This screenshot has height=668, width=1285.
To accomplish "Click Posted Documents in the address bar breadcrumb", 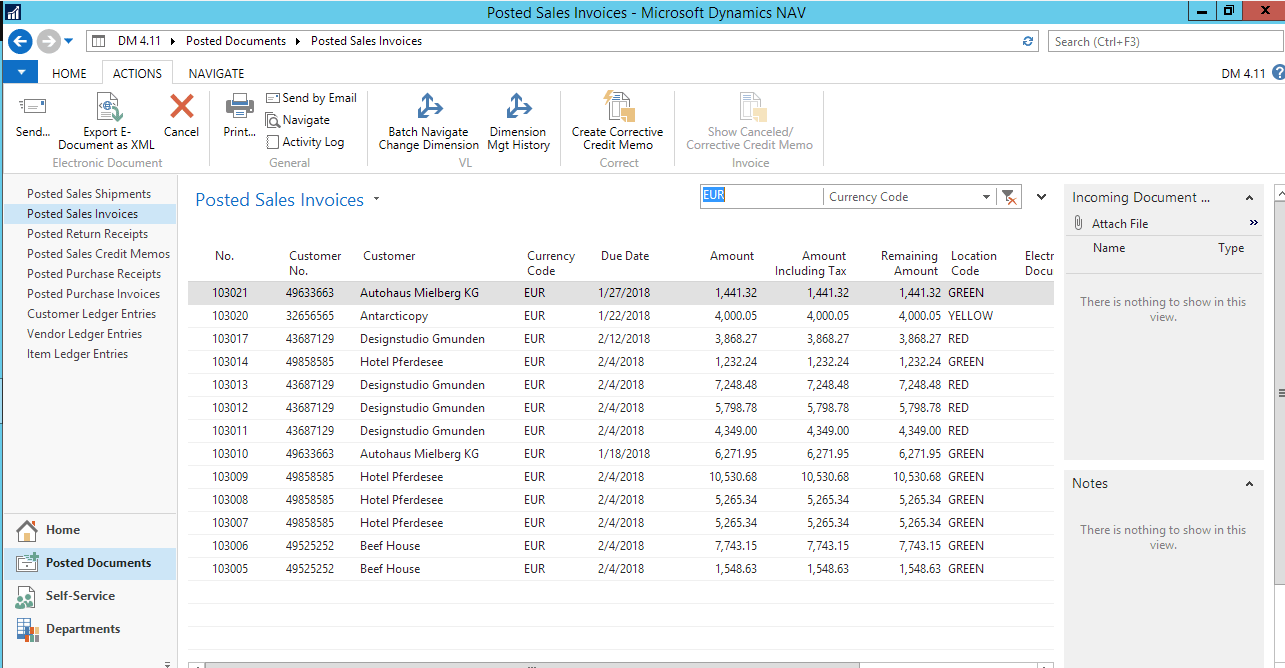I will point(236,41).
